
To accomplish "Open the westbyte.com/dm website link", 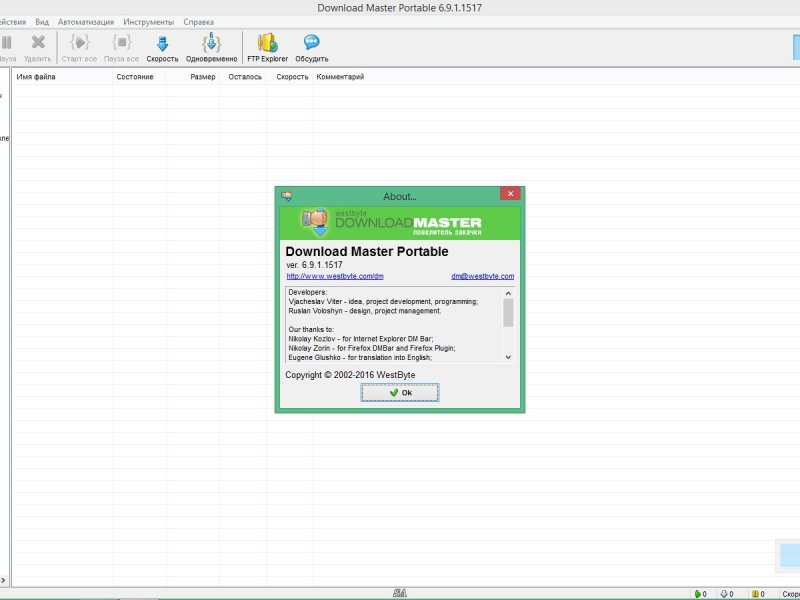I will click(335, 276).
